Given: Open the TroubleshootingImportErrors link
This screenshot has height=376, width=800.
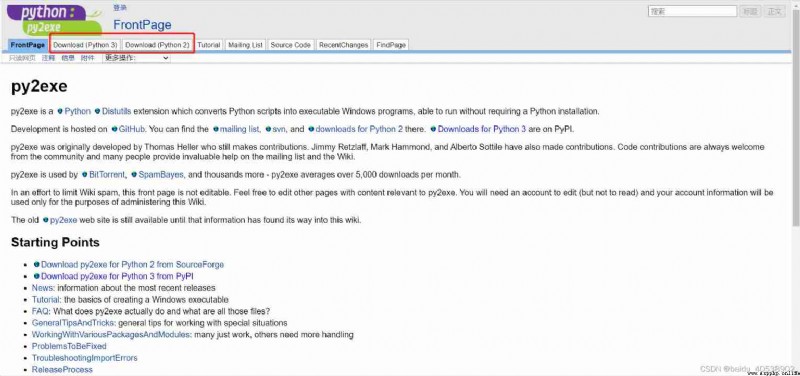Looking at the screenshot, I should coord(85,358).
